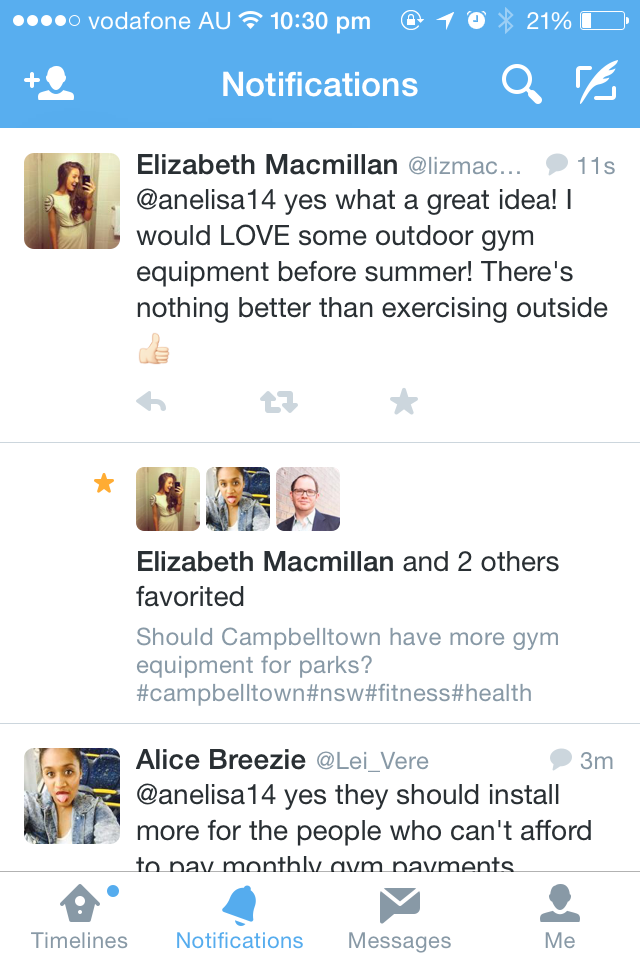Tap the orange favorite star indicator

pos(103,484)
